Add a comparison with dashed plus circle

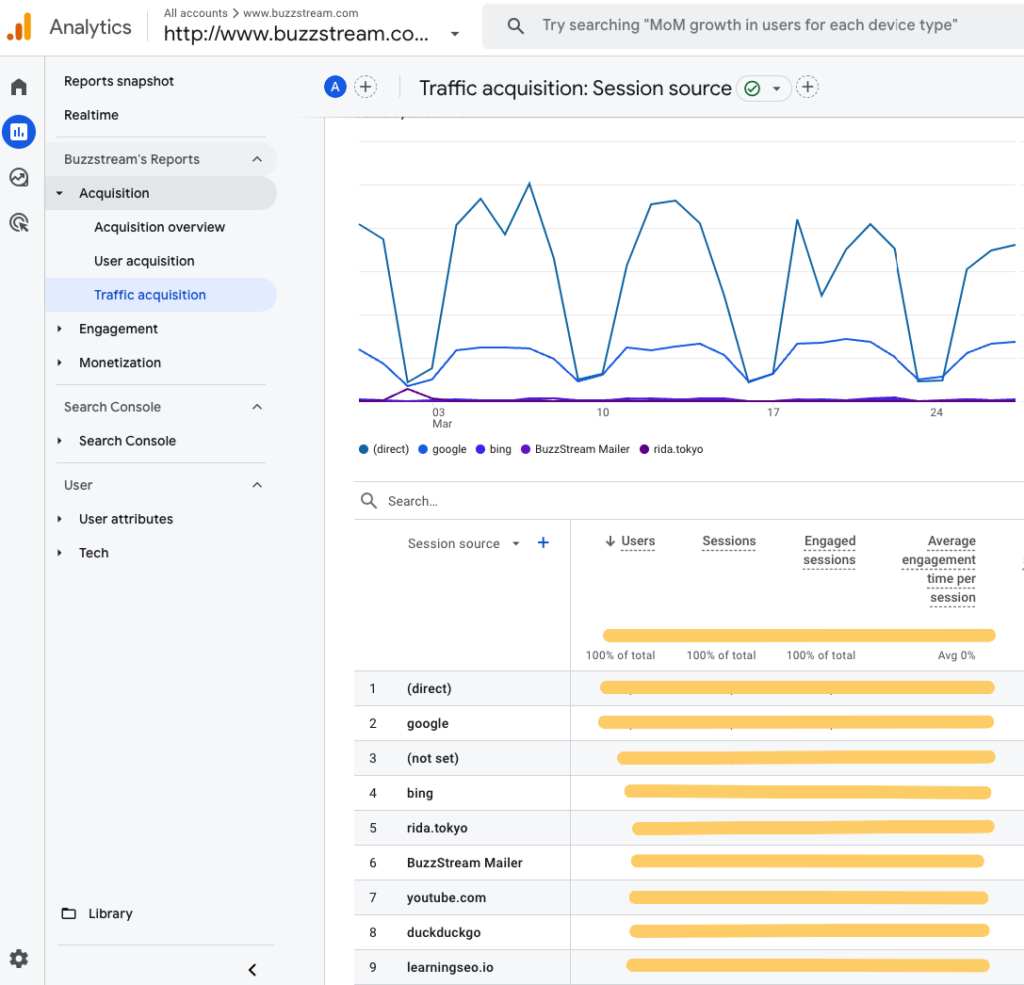click(366, 87)
